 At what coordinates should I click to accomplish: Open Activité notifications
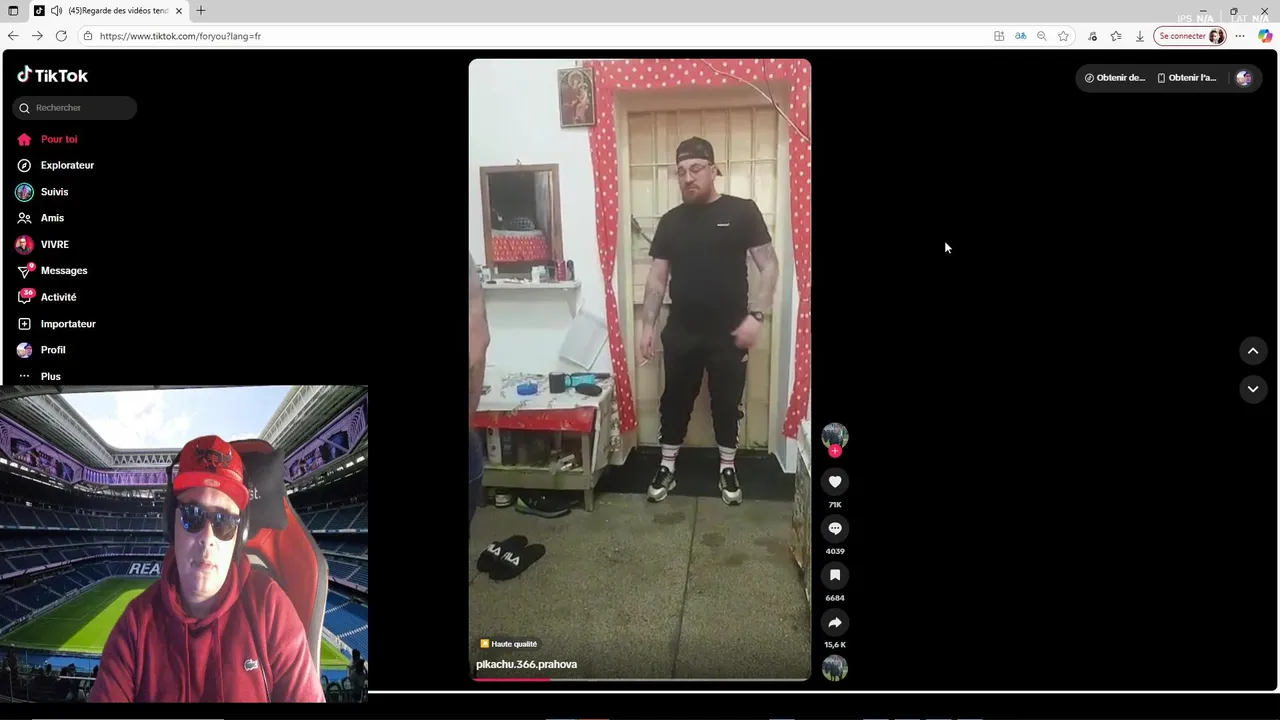tap(46, 297)
